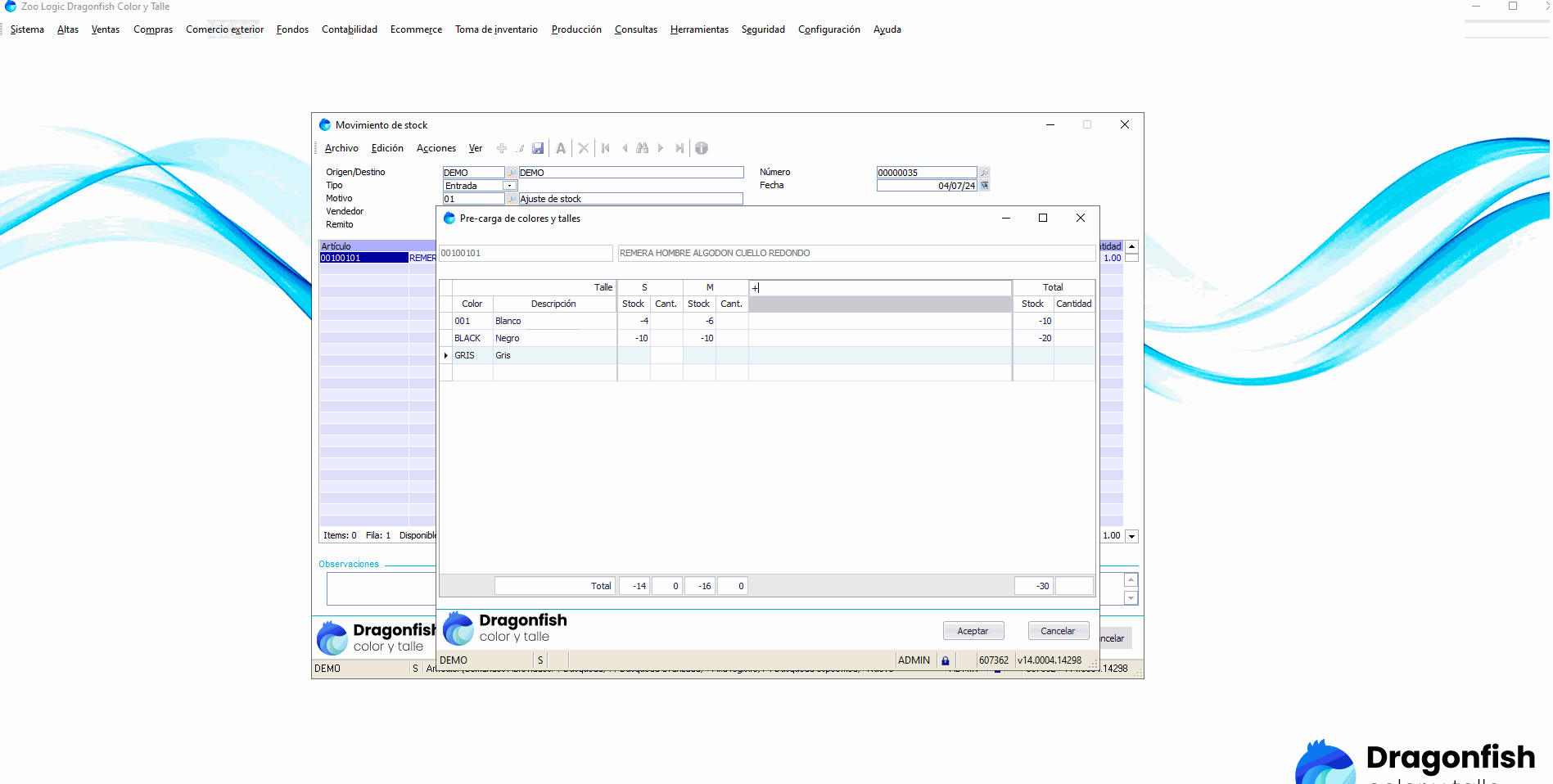Open the Herramientas menu

point(699,29)
